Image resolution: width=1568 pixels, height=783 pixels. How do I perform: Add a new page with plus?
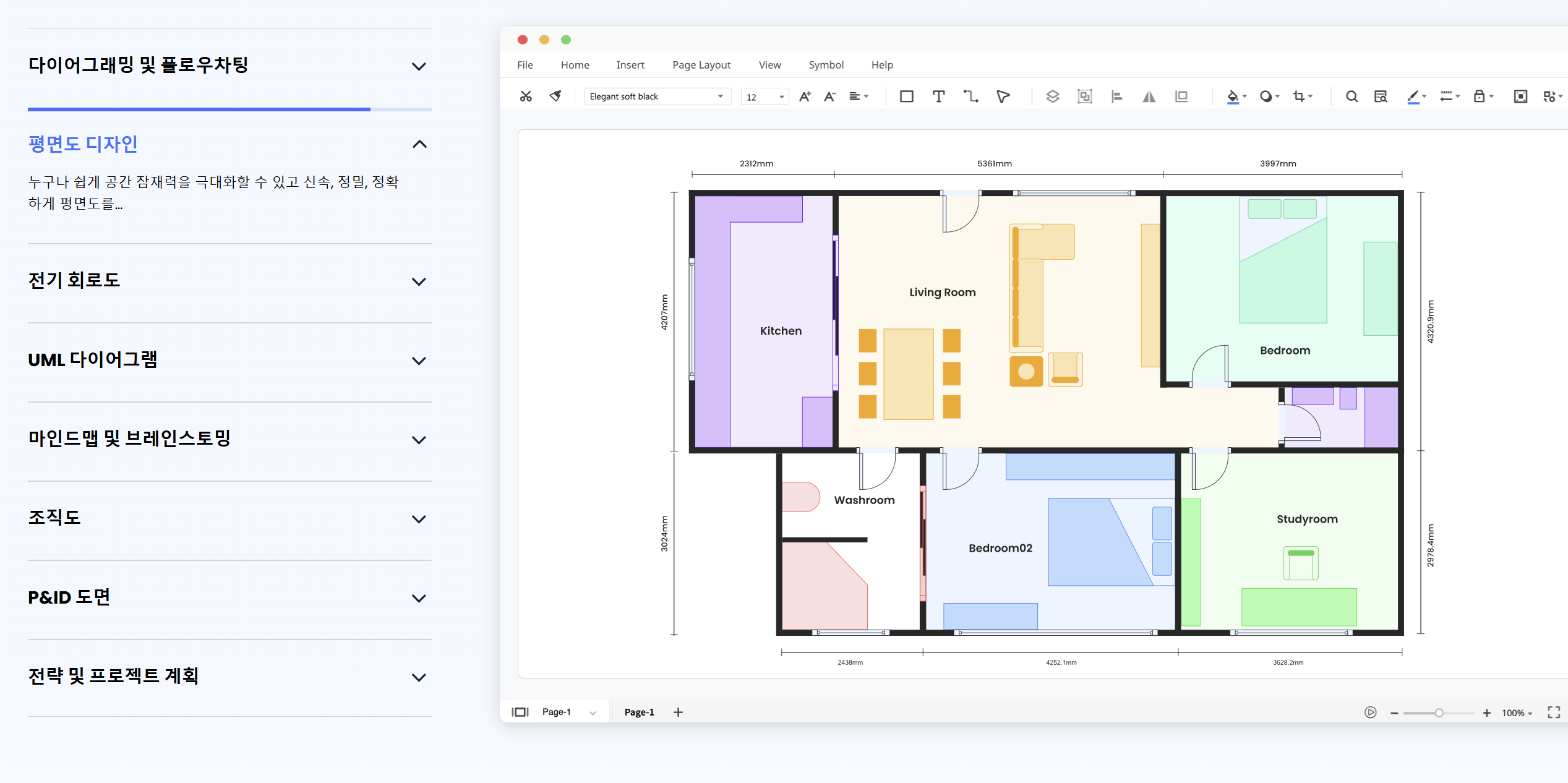click(x=678, y=712)
